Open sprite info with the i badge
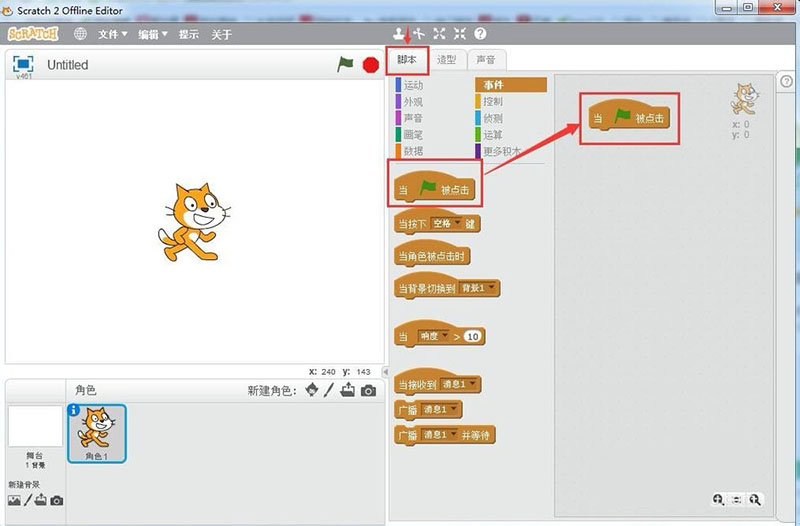 (74, 409)
